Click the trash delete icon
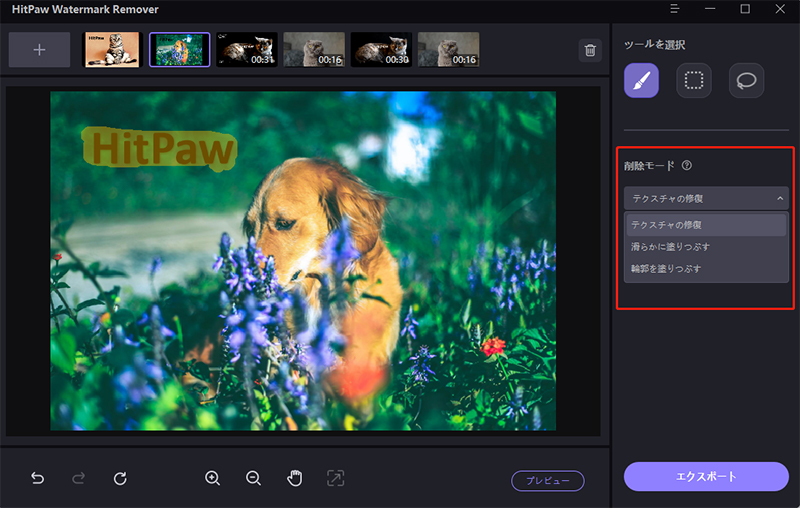This screenshot has height=508, width=800. (590, 50)
